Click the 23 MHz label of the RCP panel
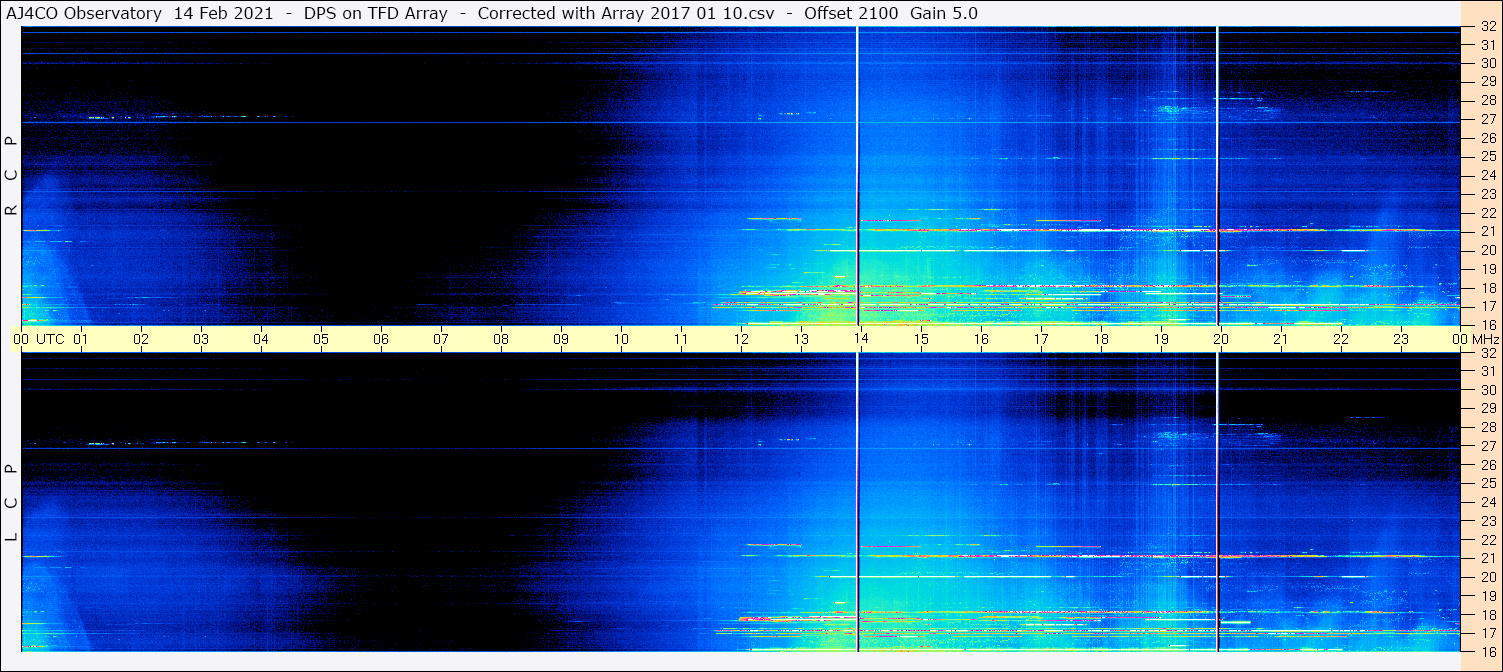 (x=1488, y=194)
